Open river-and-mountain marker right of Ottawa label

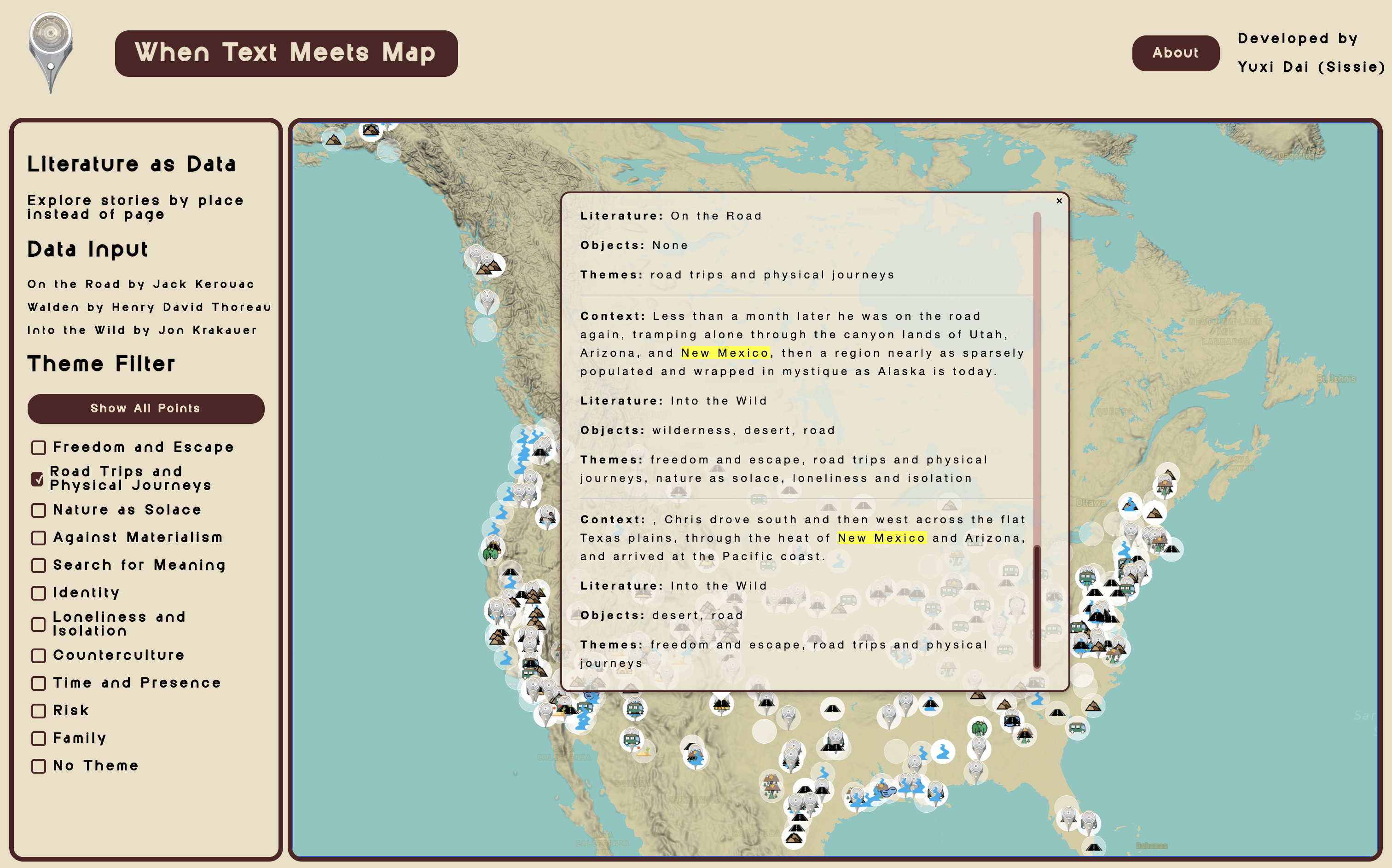(1130, 505)
